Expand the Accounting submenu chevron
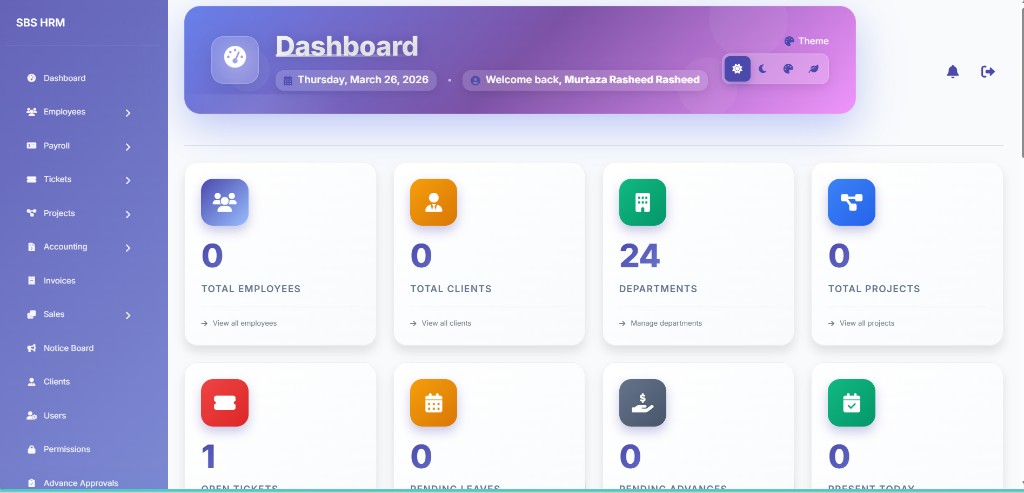The image size is (1024, 493). point(128,248)
